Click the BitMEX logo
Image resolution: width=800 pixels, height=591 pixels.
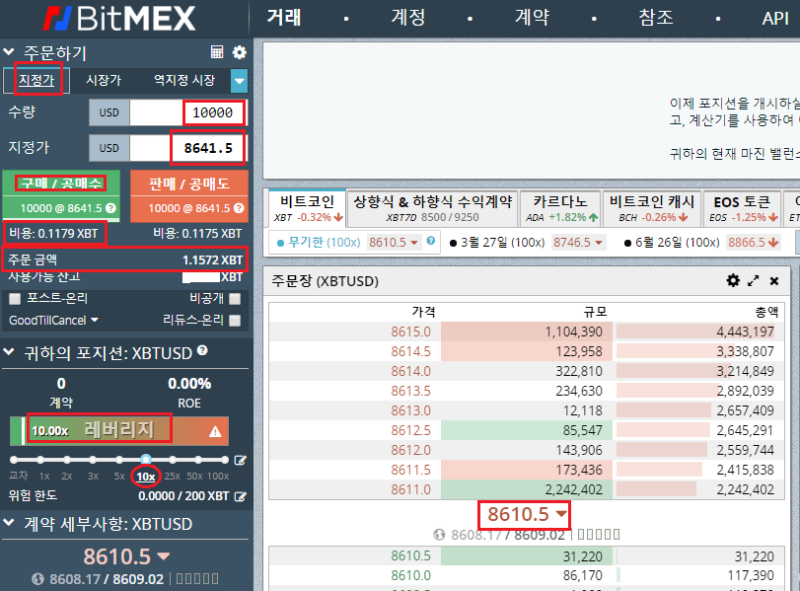119,19
